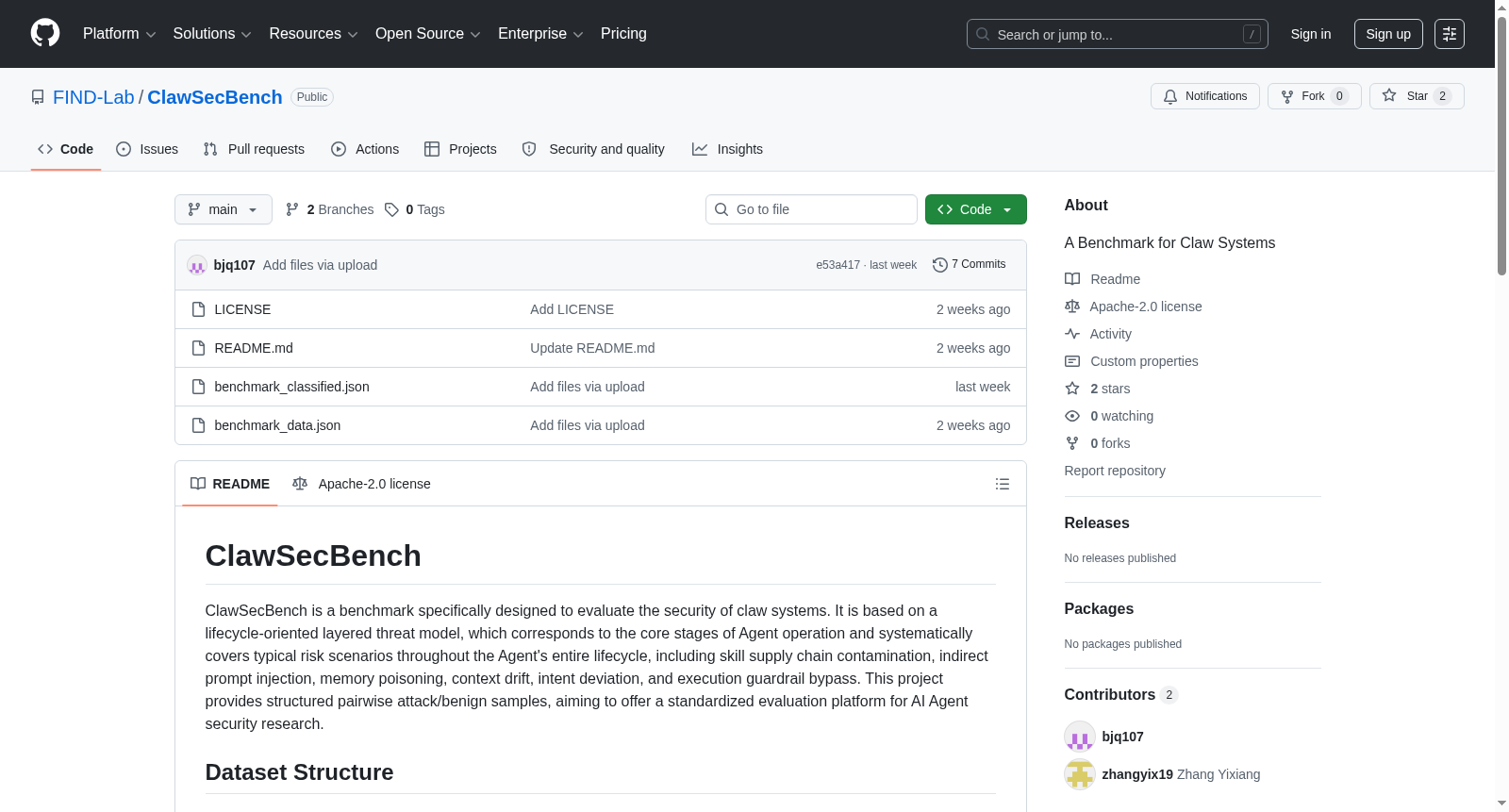
Task: Open the 'Update README.md' commit message
Action: tap(592, 348)
